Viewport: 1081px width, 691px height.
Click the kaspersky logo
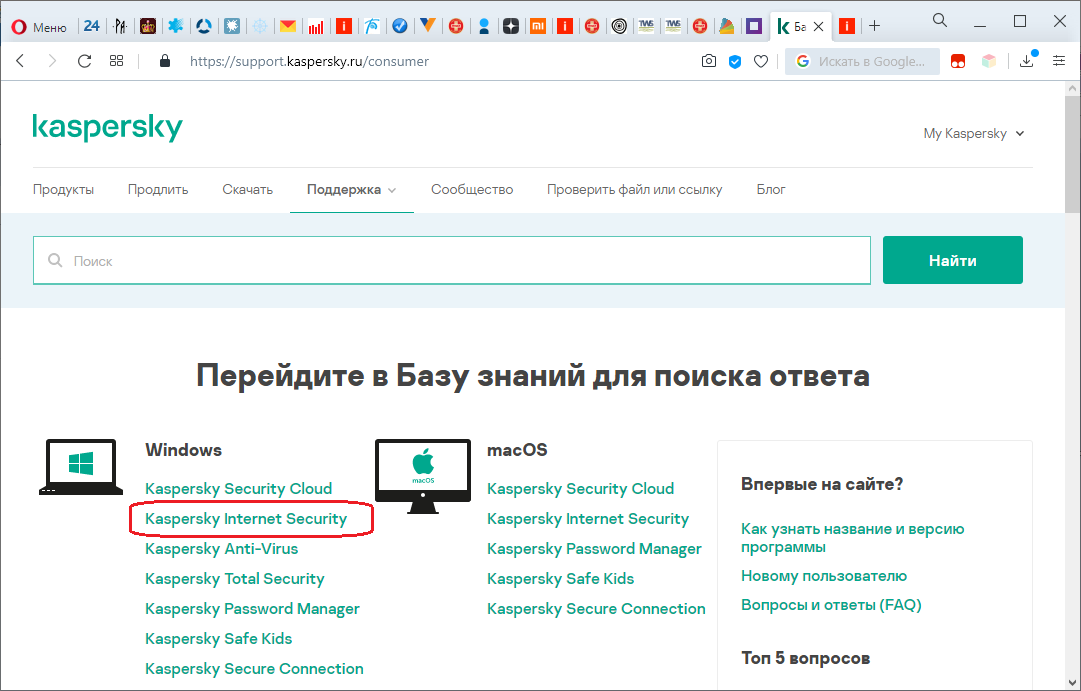point(108,127)
